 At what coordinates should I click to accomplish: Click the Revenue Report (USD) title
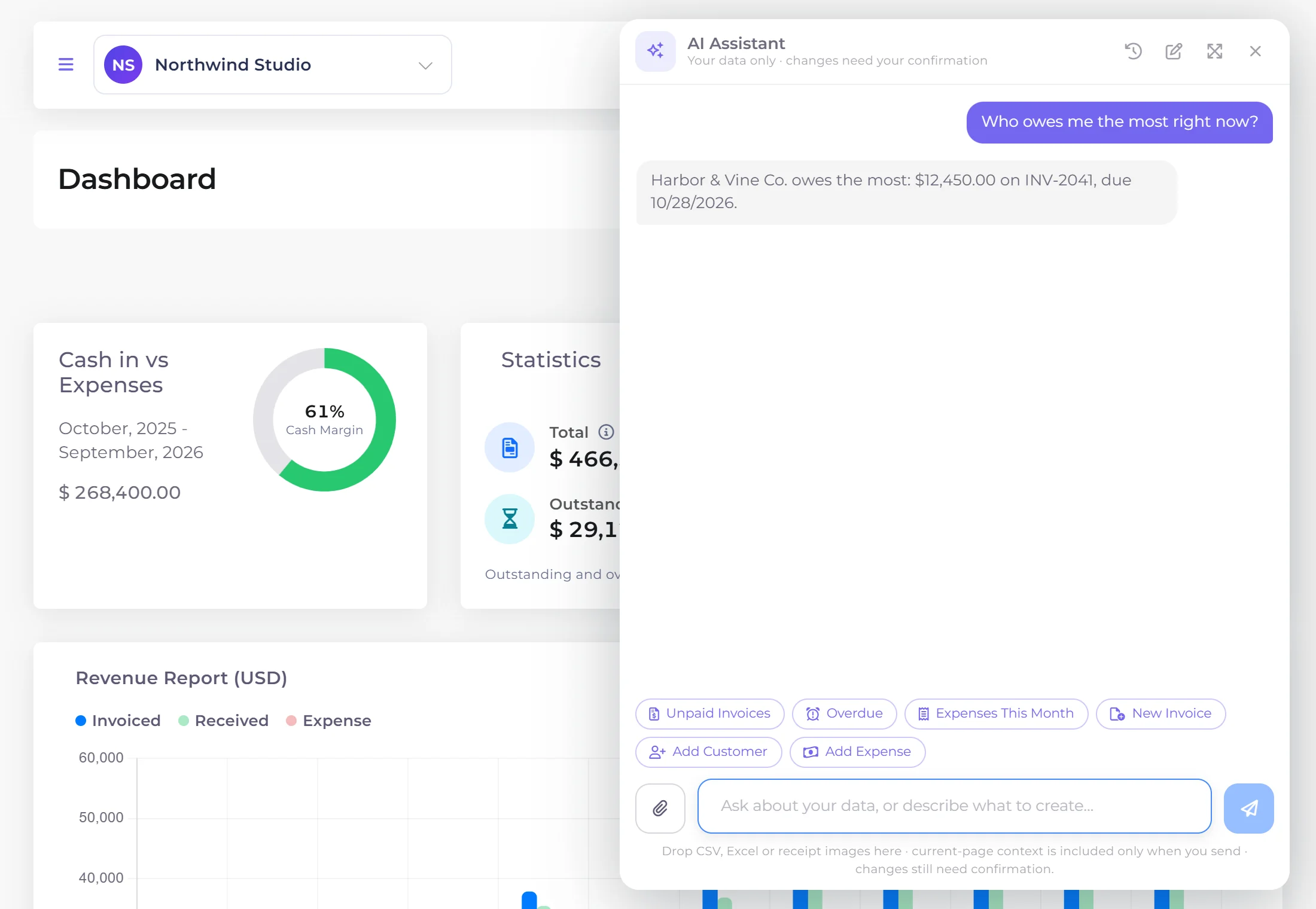point(181,678)
